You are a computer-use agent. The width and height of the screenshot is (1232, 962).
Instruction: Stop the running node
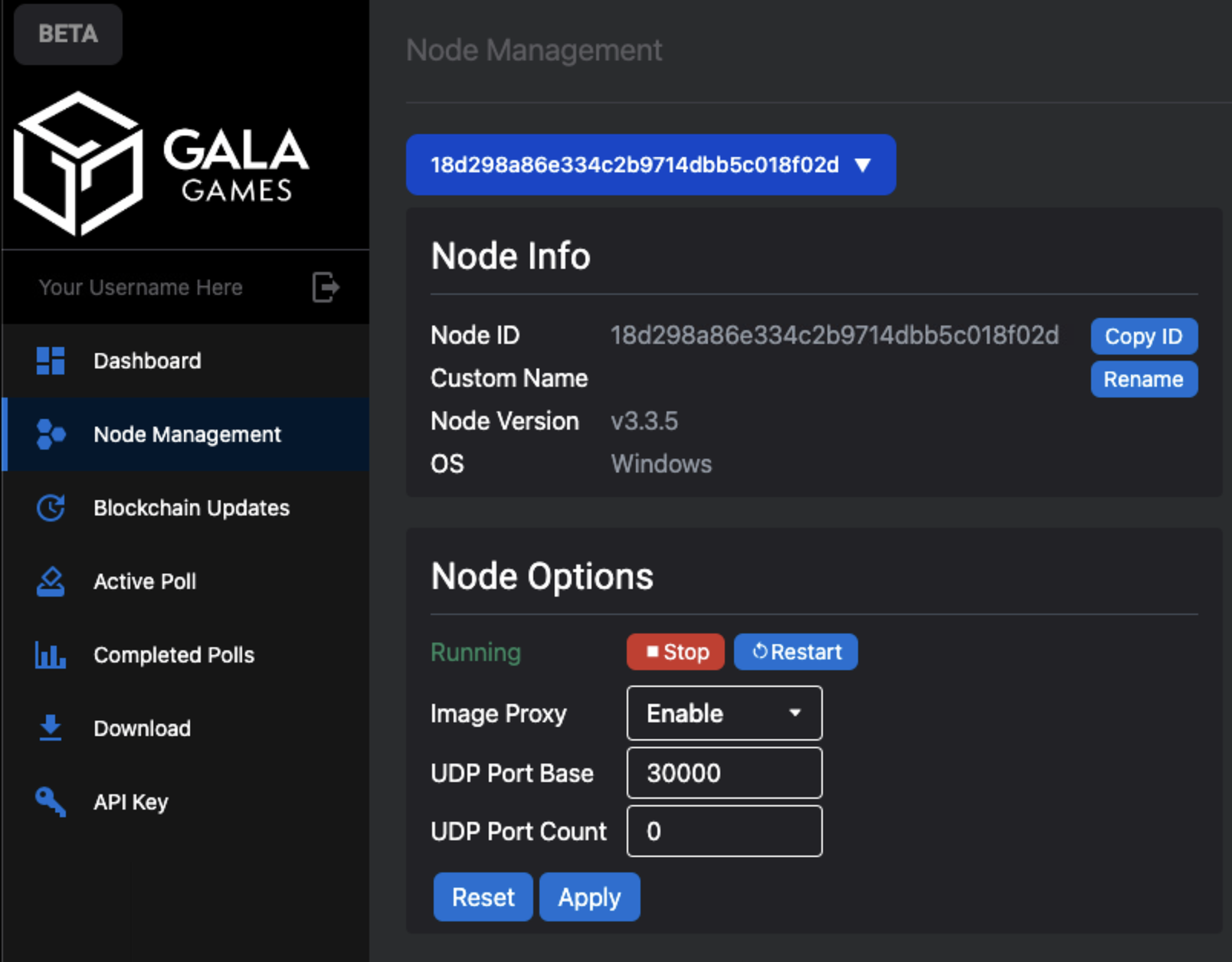click(x=676, y=652)
